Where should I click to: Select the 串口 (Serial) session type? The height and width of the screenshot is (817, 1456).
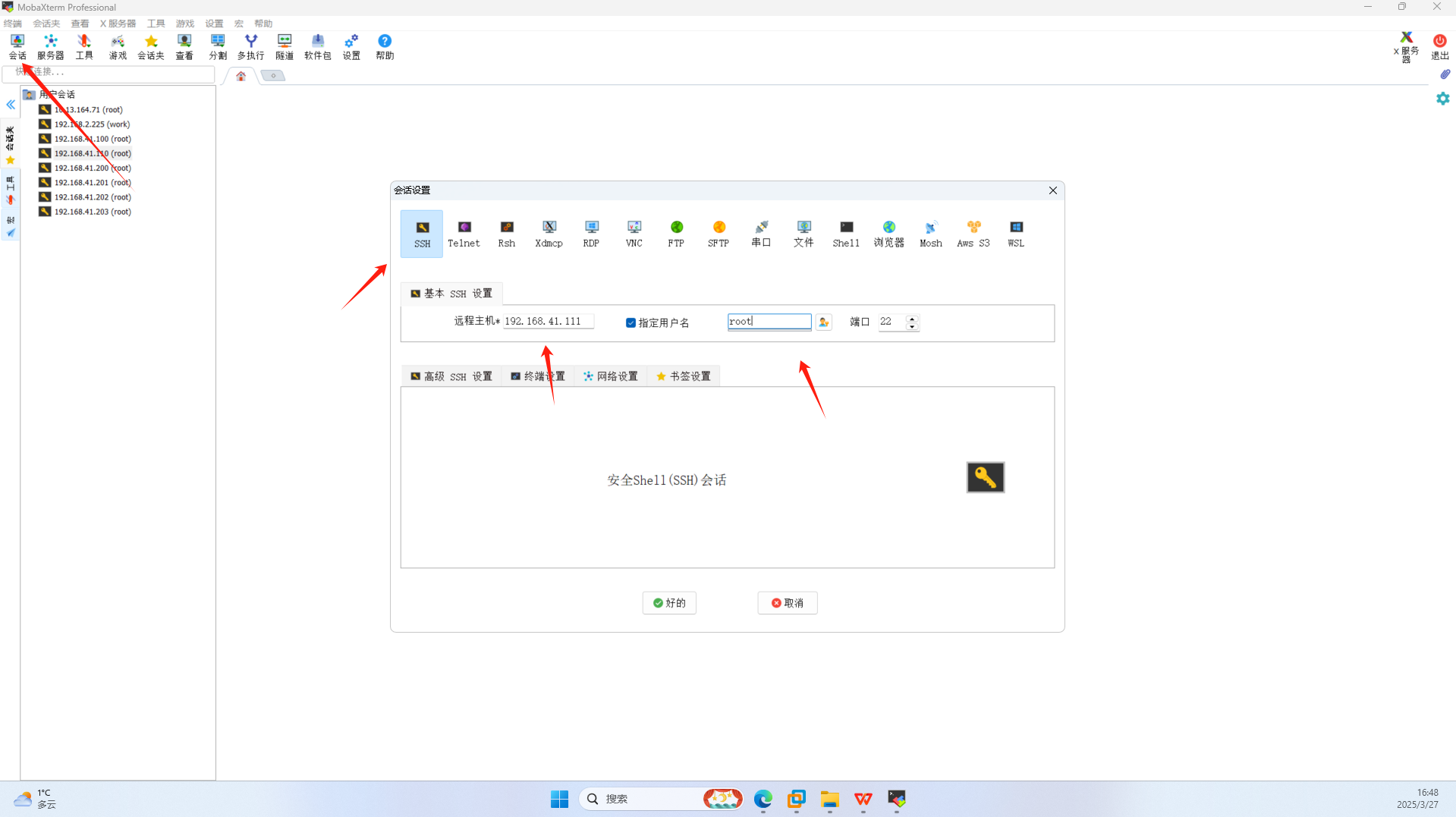point(761,234)
